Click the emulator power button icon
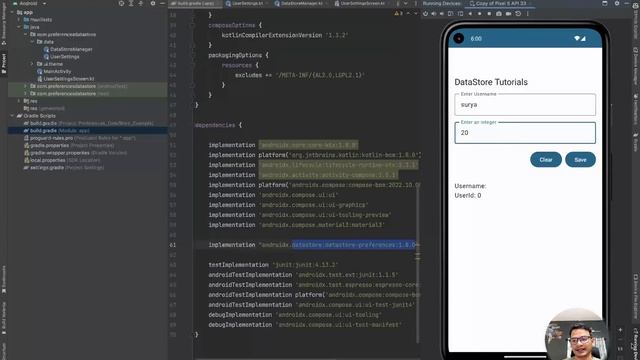Screen dimensions: 640x360 [425, 13]
